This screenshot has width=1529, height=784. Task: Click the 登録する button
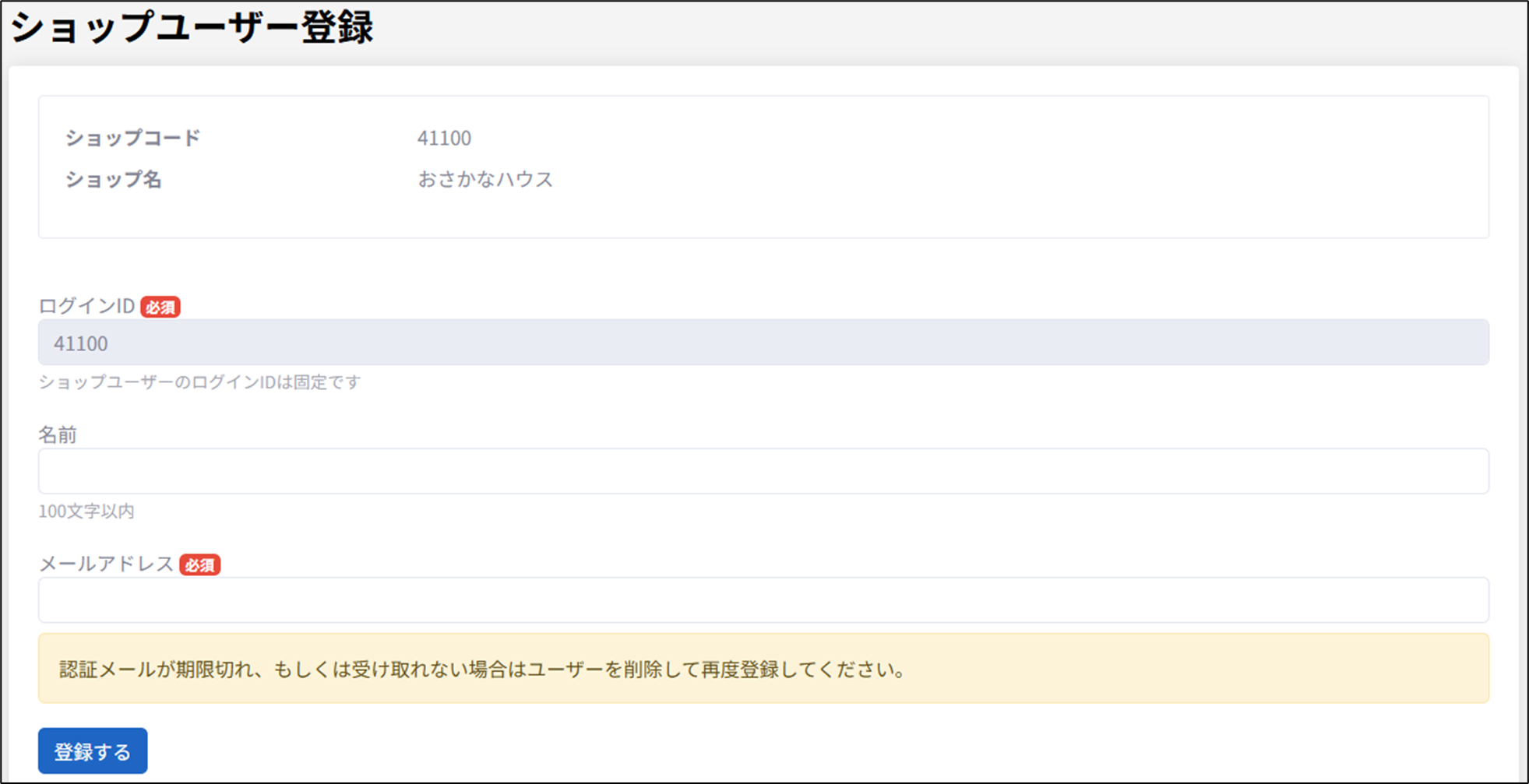[93, 751]
